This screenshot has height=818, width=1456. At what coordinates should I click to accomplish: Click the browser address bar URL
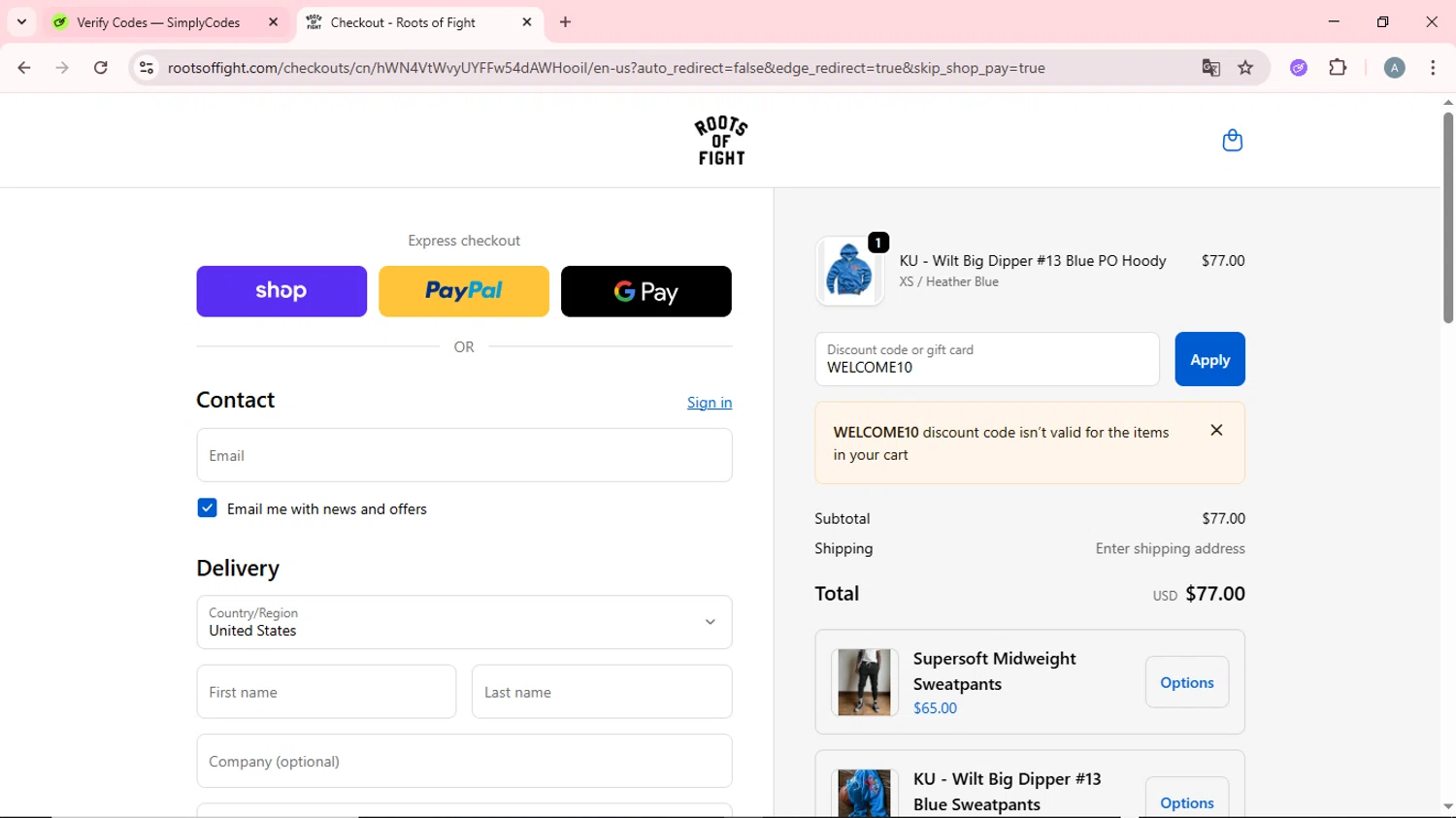click(606, 68)
